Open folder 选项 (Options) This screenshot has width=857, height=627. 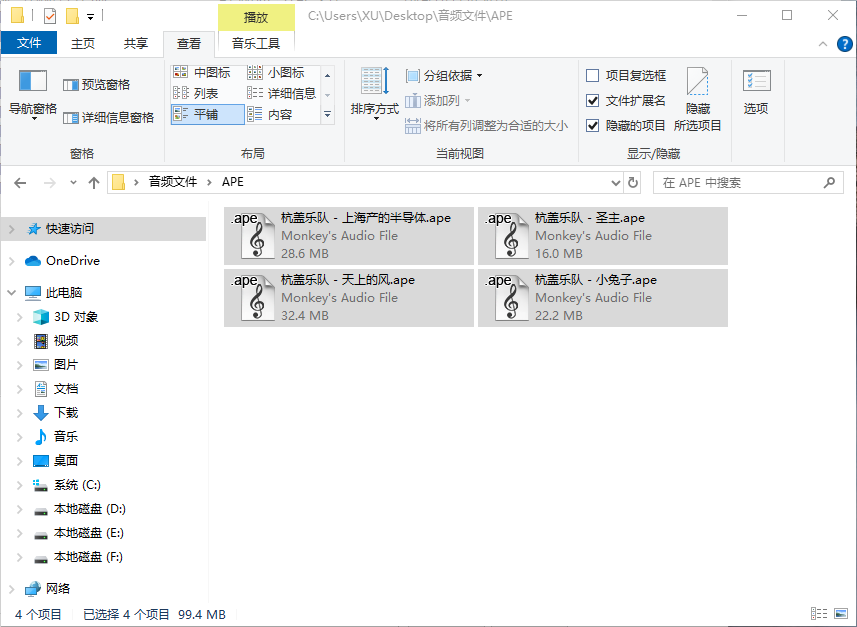tap(751, 92)
